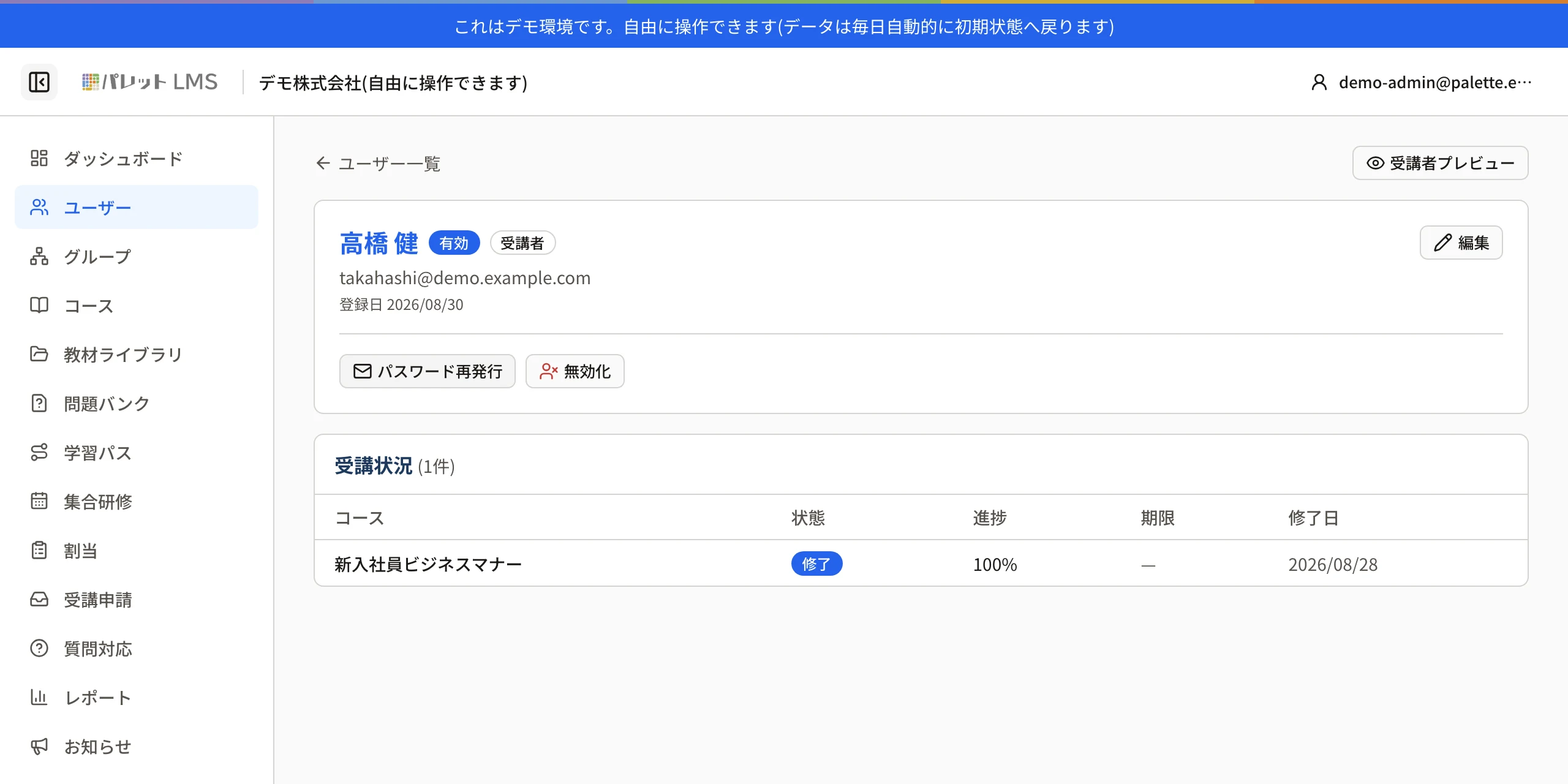The height and width of the screenshot is (784, 1568).
Task: Click the 100% progress value
Action: click(x=995, y=564)
